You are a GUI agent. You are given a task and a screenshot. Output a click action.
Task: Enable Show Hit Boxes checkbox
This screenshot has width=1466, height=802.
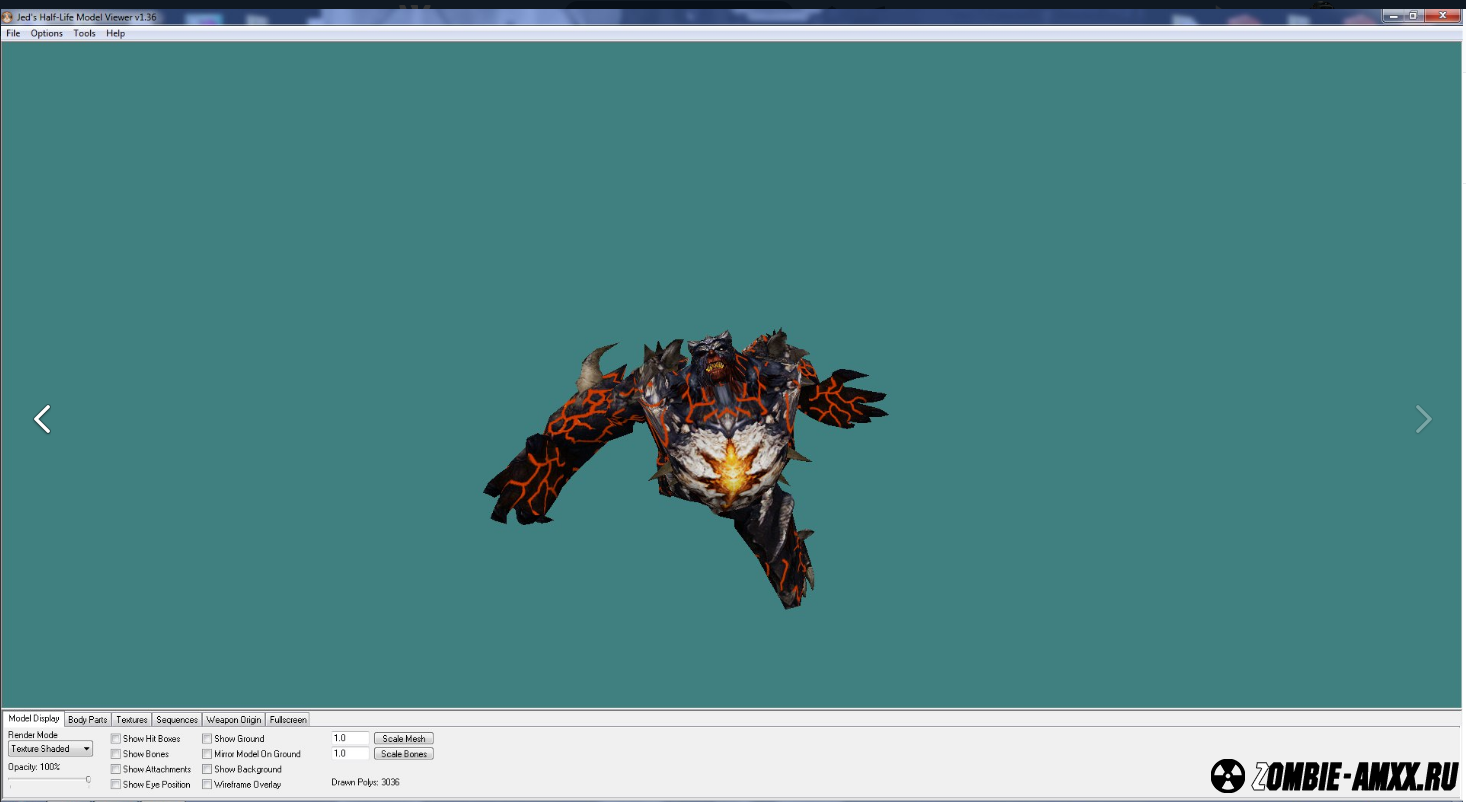[x=116, y=739]
